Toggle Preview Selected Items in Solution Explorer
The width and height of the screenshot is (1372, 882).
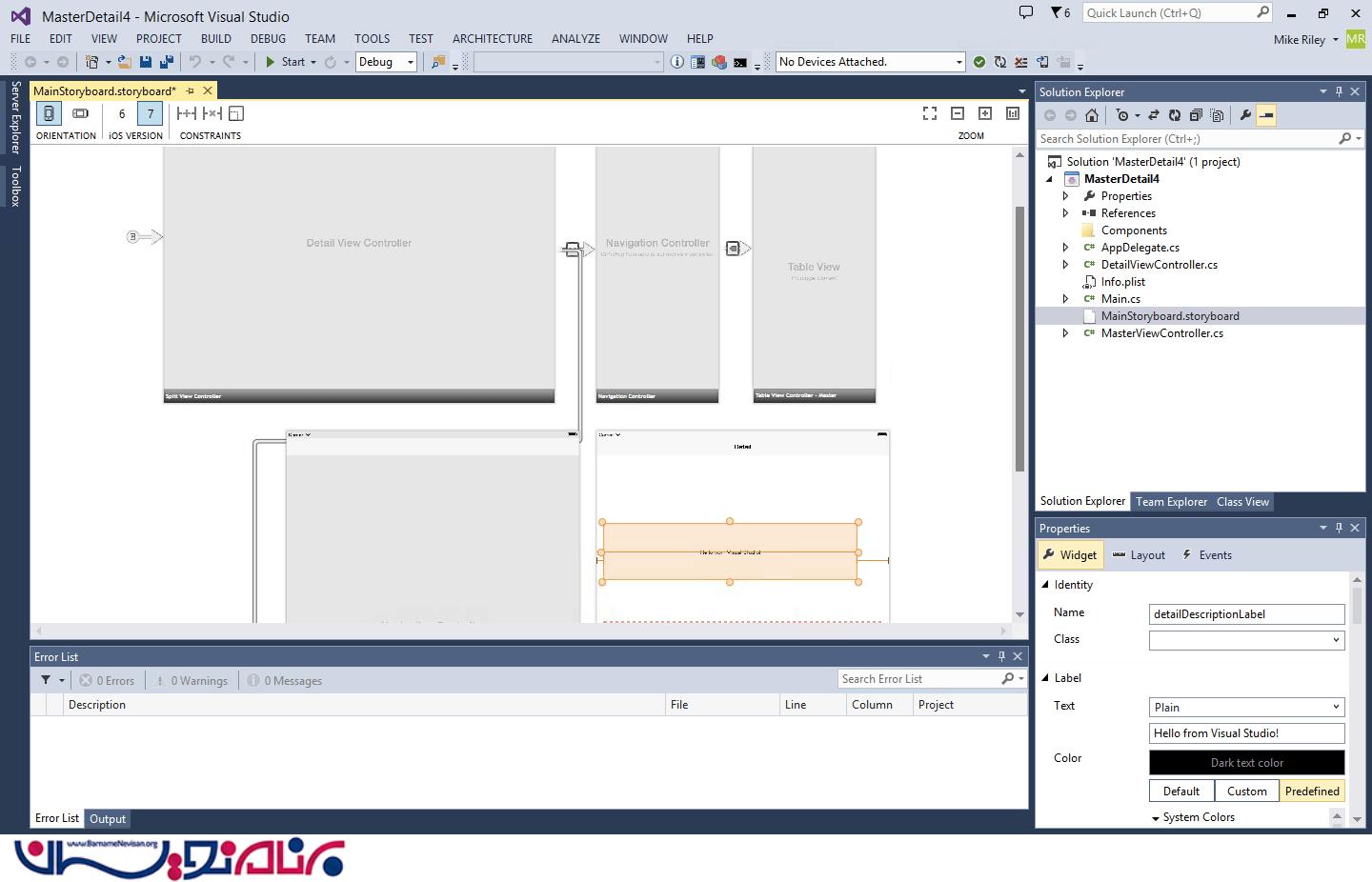coord(1266,115)
